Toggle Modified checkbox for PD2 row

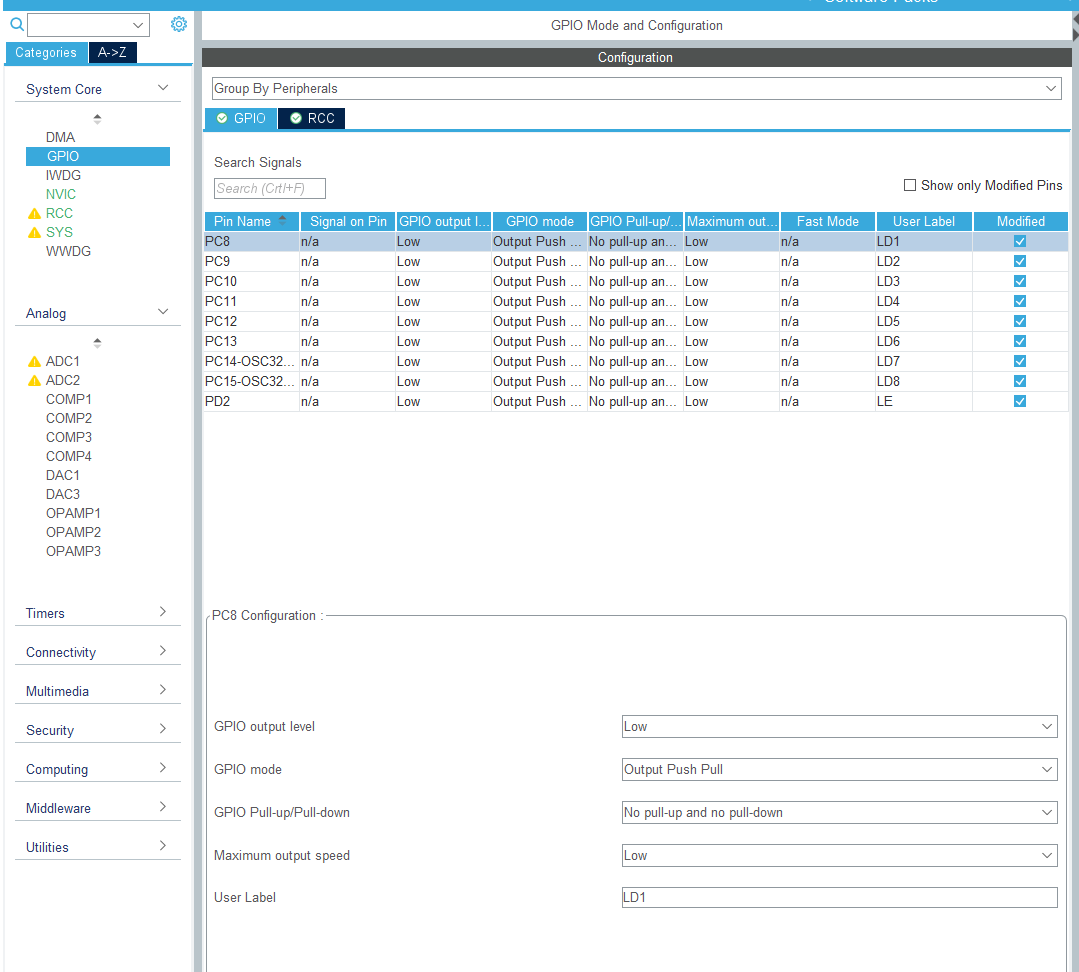(x=1020, y=401)
